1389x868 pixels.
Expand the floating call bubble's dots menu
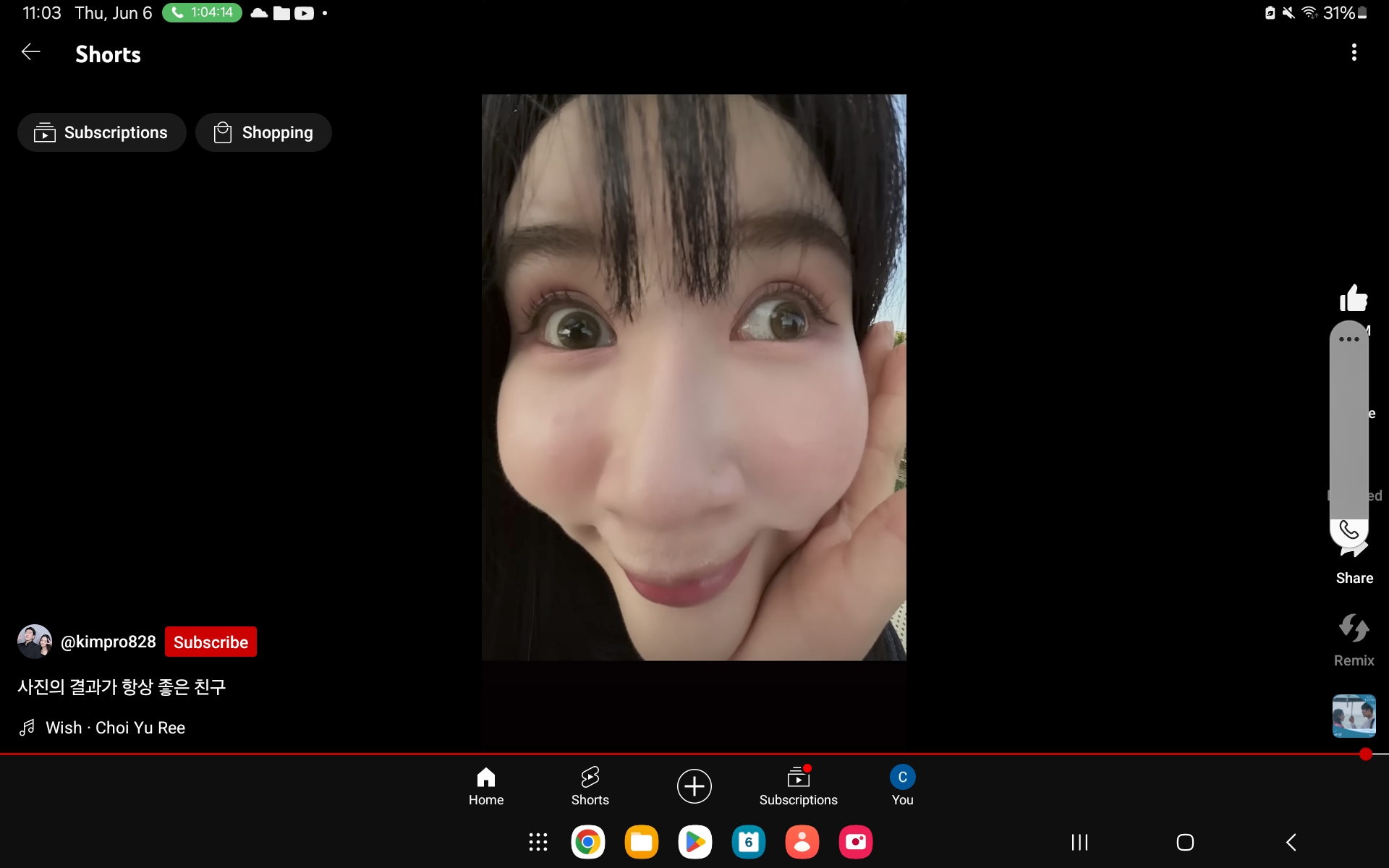pos(1348,339)
